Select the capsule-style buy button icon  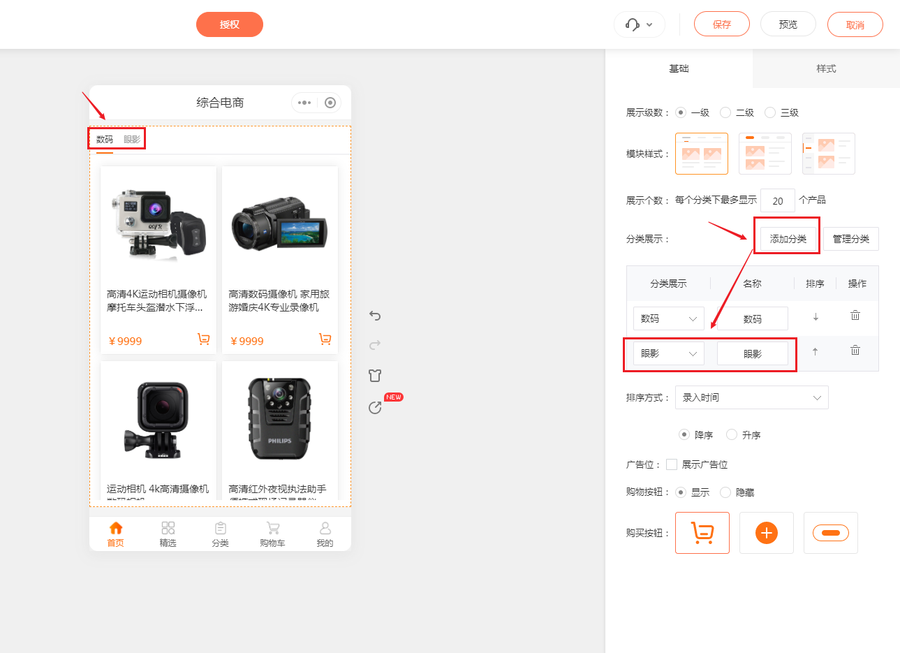coord(830,532)
